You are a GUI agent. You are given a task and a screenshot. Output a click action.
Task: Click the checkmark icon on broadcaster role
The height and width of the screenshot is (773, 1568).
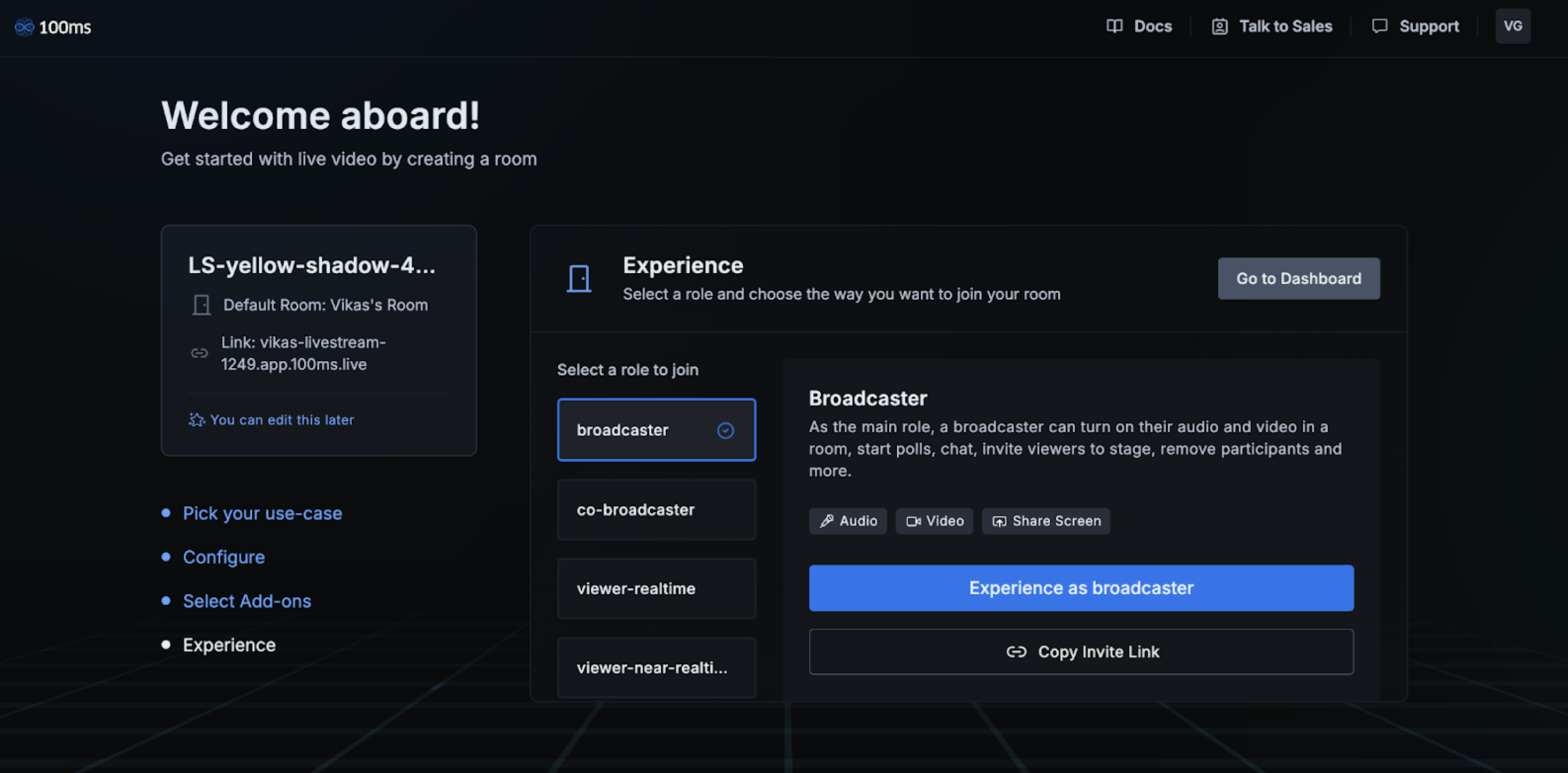tap(725, 431)
